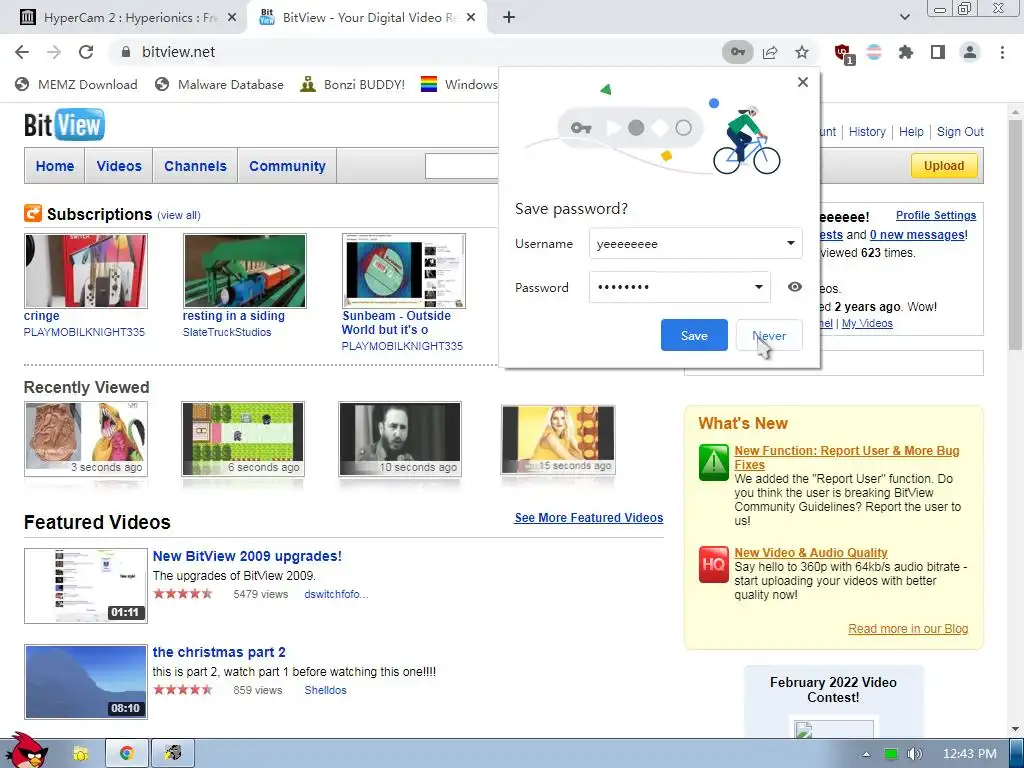Image resolution: width=1024 pixels, height=768 pixels.
Task: Click the site lock icon
Action: 126,52
